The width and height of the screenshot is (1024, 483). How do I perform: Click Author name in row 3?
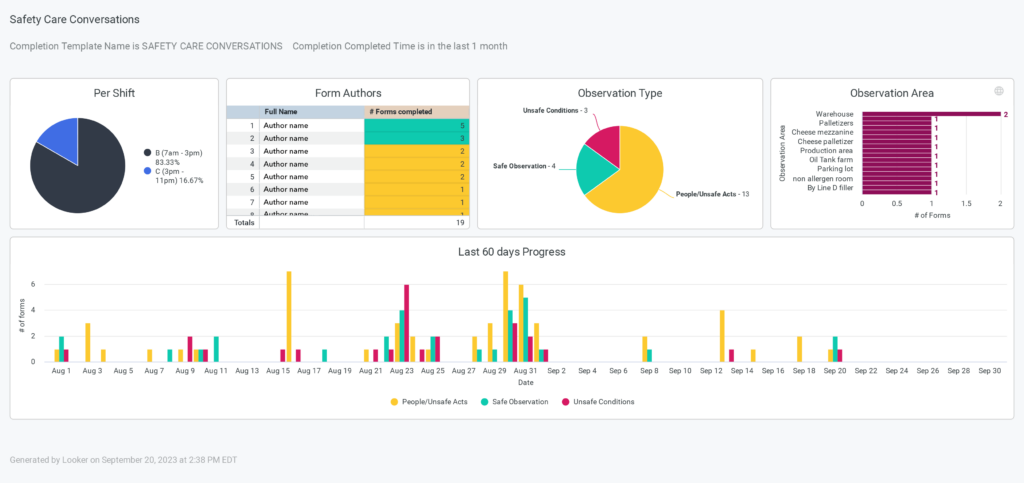point(285,151)
